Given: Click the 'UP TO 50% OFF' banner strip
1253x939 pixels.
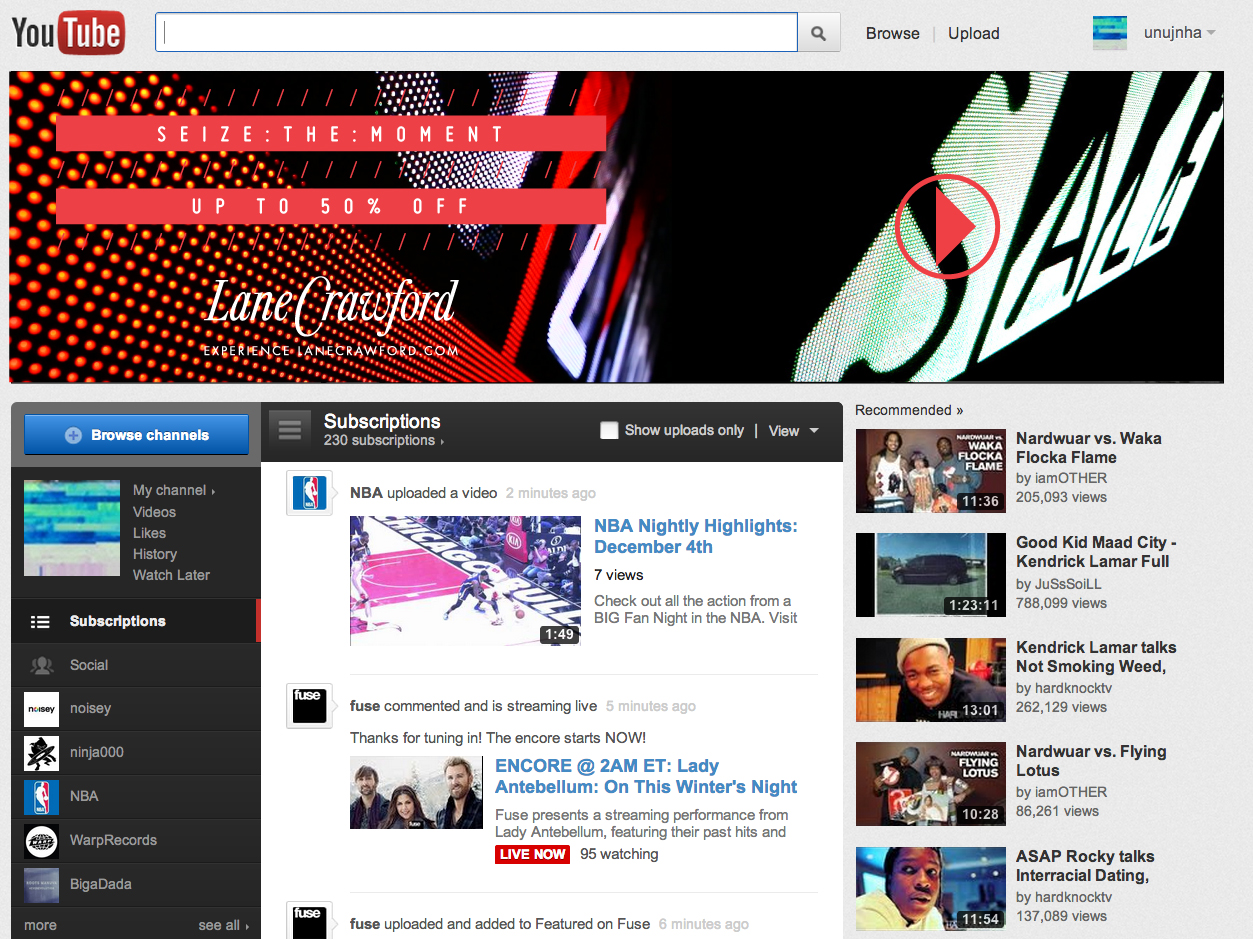Looking at the screenshot, I should click(331, 206).
